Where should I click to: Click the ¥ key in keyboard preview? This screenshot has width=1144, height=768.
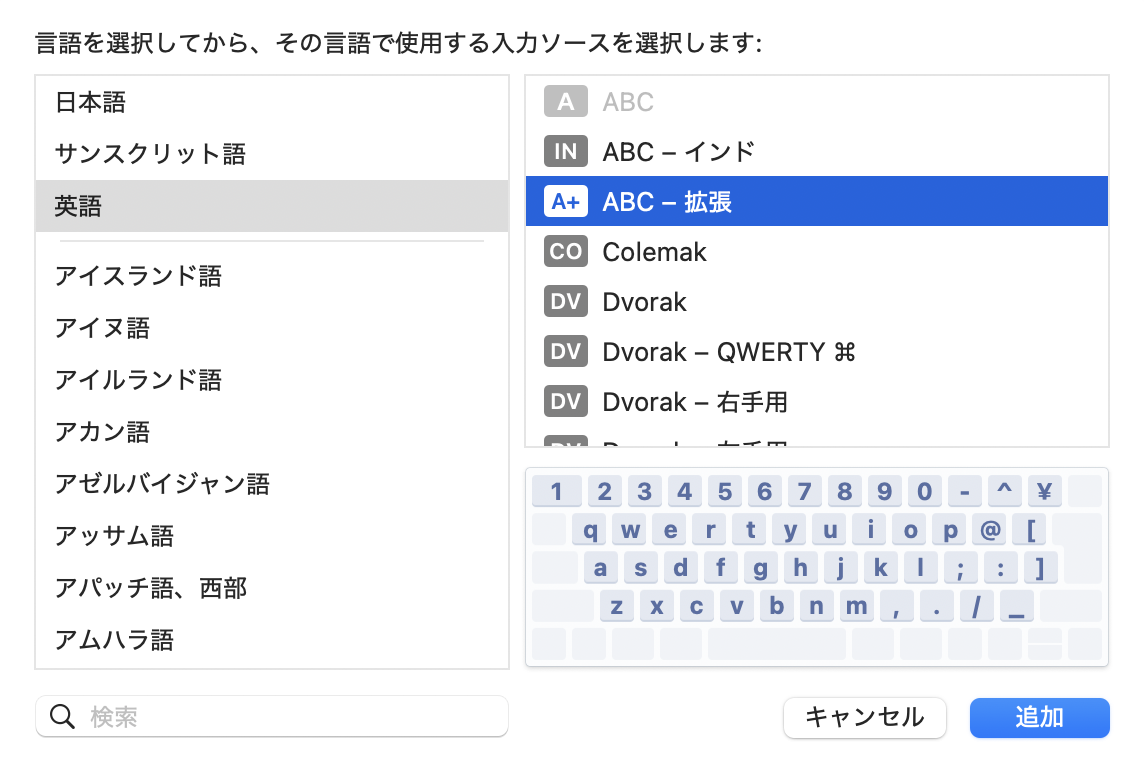(x=1044, y=491)
